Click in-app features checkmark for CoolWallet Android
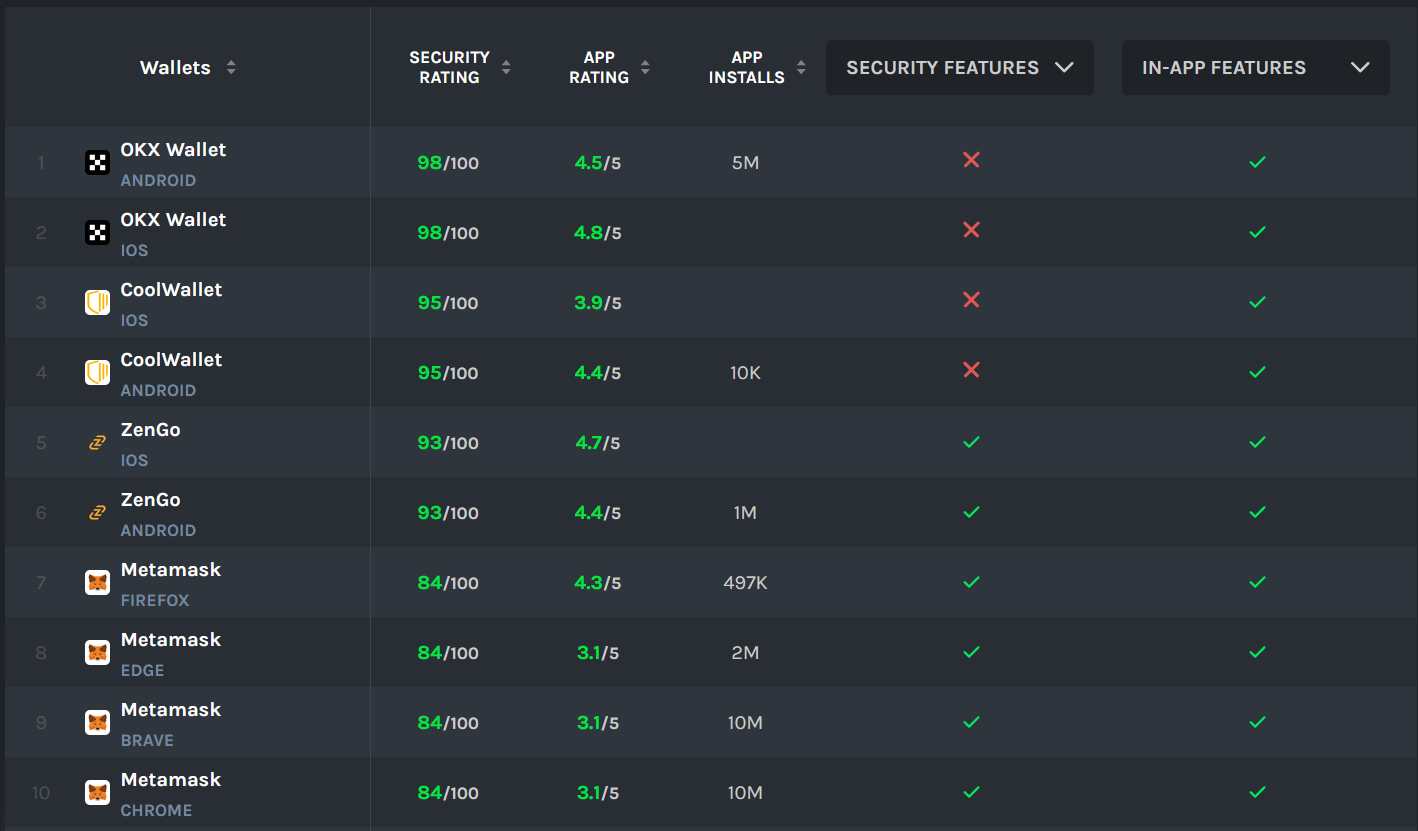This screenshot has height=831, width=1418. click(1257, 372)
